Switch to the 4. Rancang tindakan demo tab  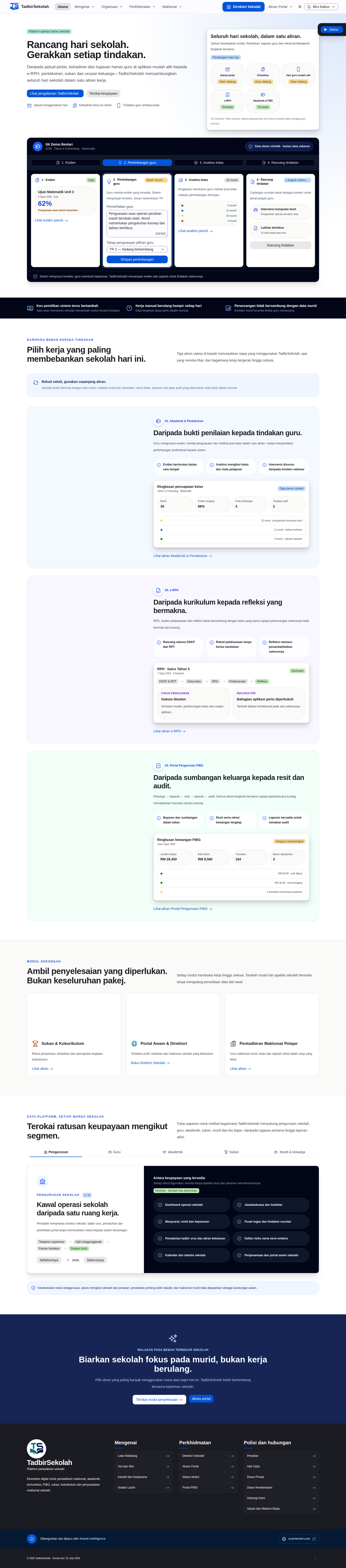click(x=280, y=163)
